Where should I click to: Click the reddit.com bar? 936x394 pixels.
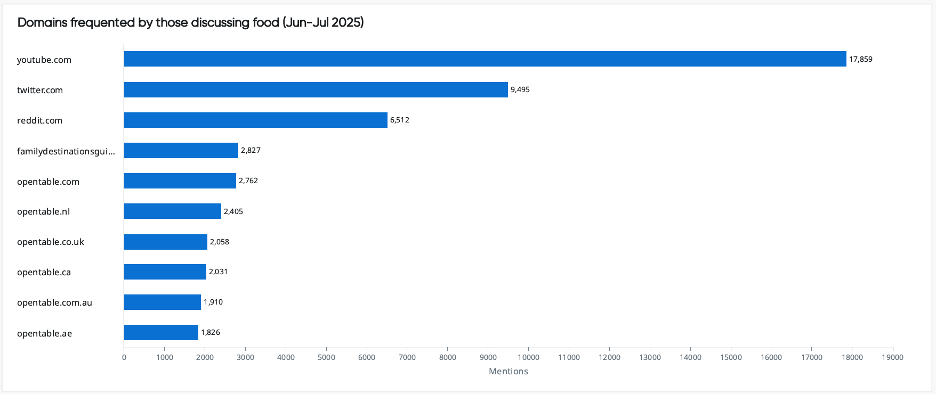(255, 120)
